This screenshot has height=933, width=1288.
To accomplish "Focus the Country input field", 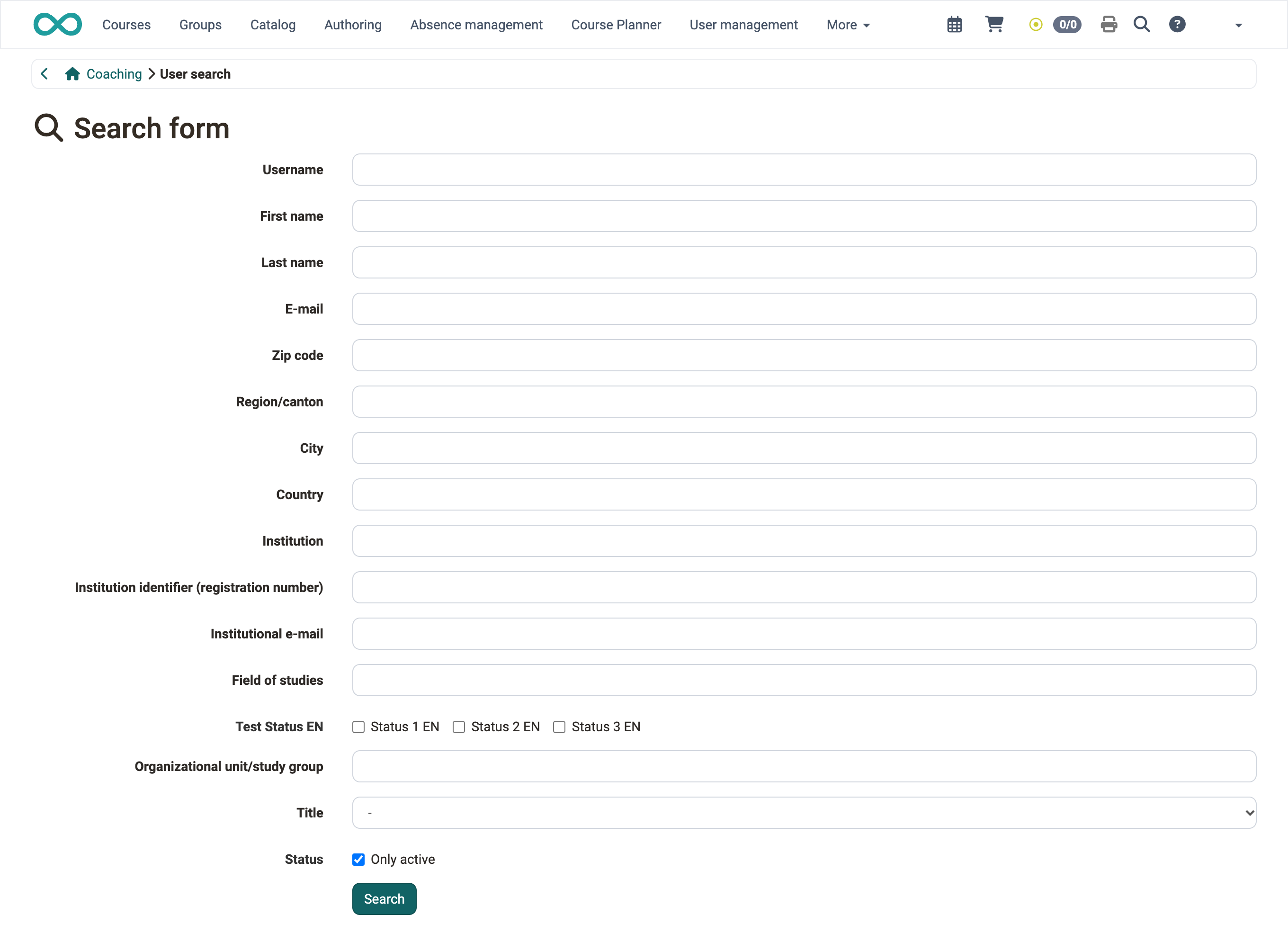I will point(804,494).
